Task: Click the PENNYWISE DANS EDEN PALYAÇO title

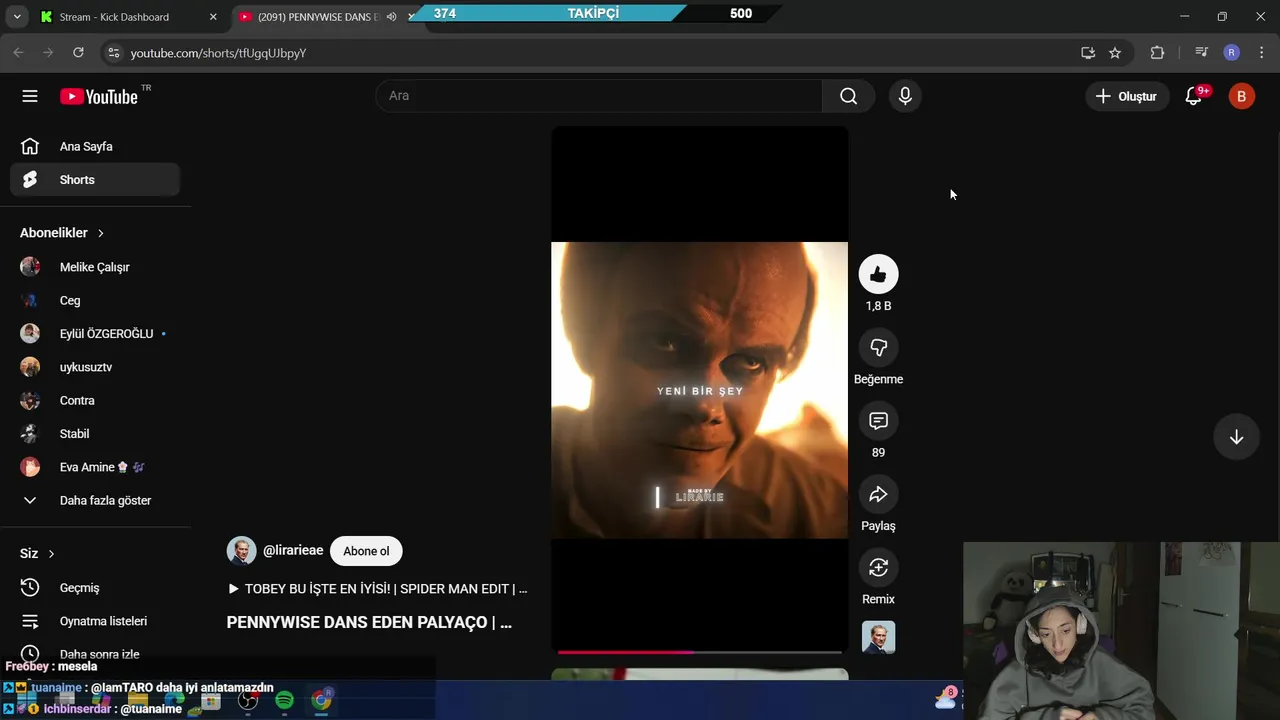Action: coord(369,622)
